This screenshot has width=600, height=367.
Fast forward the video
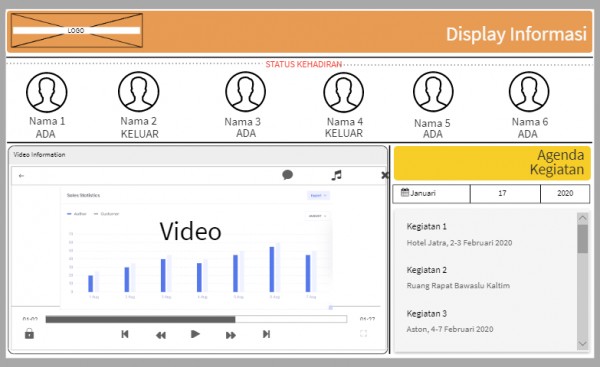[231, 335]
